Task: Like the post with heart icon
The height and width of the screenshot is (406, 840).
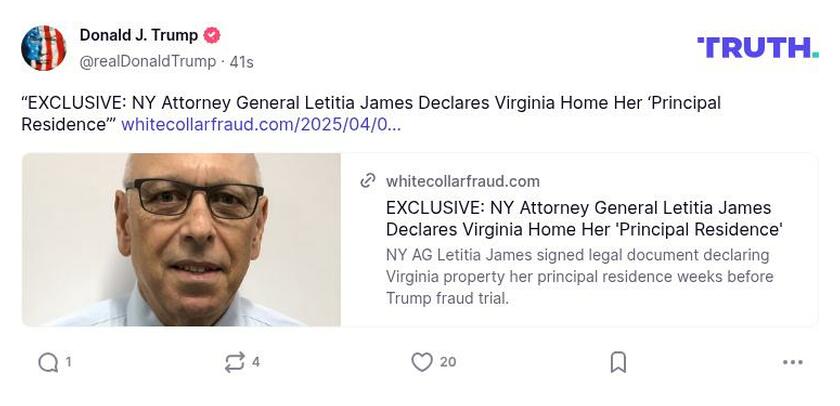Action: click(x=422, y=362)
